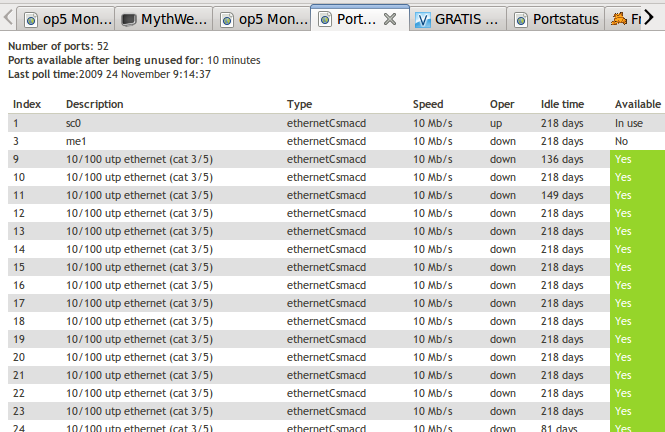
Task: Click the In use status for index 1
Action: pos(629,123)
